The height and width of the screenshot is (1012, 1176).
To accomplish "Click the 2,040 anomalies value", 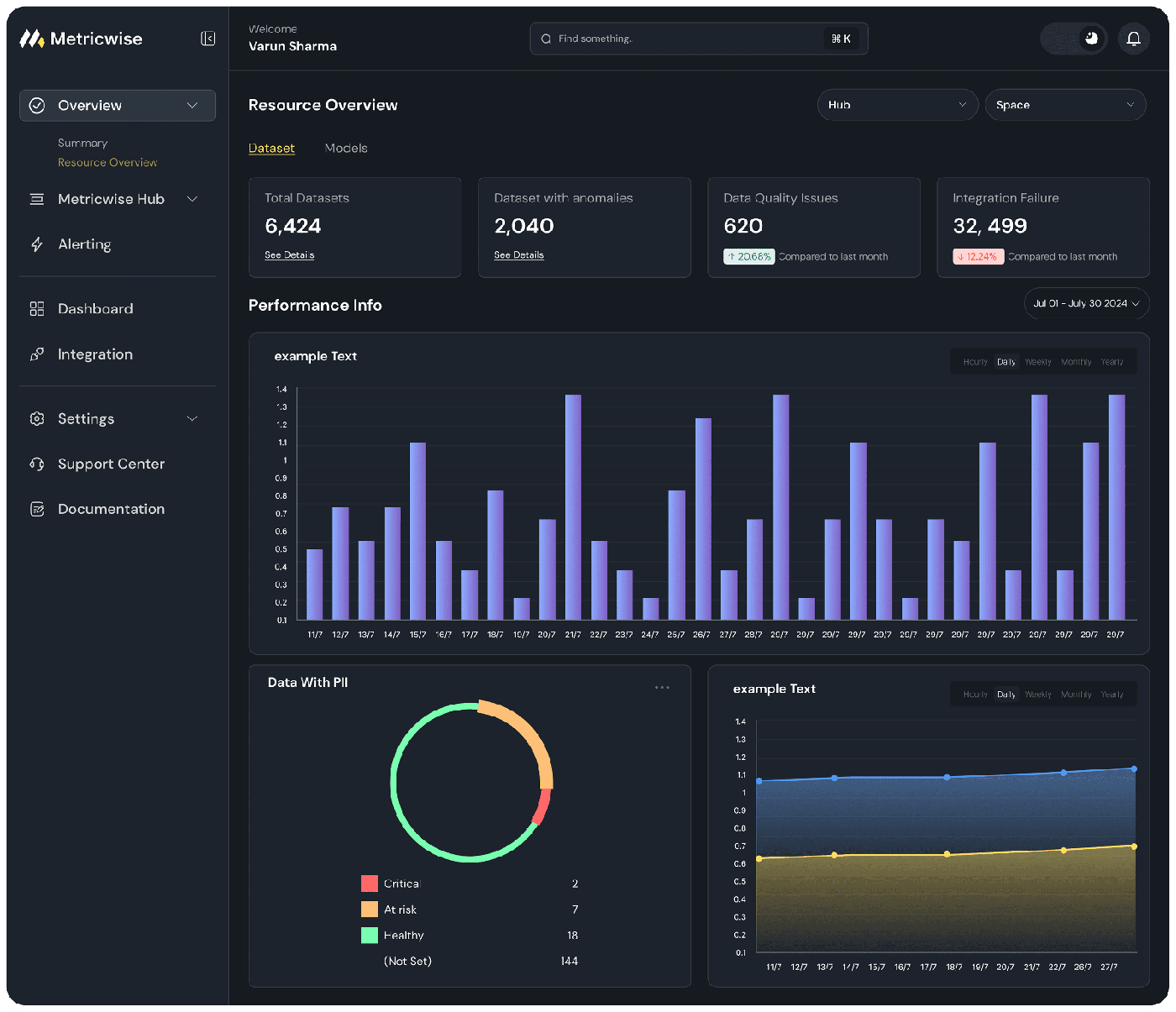I will [x=524, y=226].
